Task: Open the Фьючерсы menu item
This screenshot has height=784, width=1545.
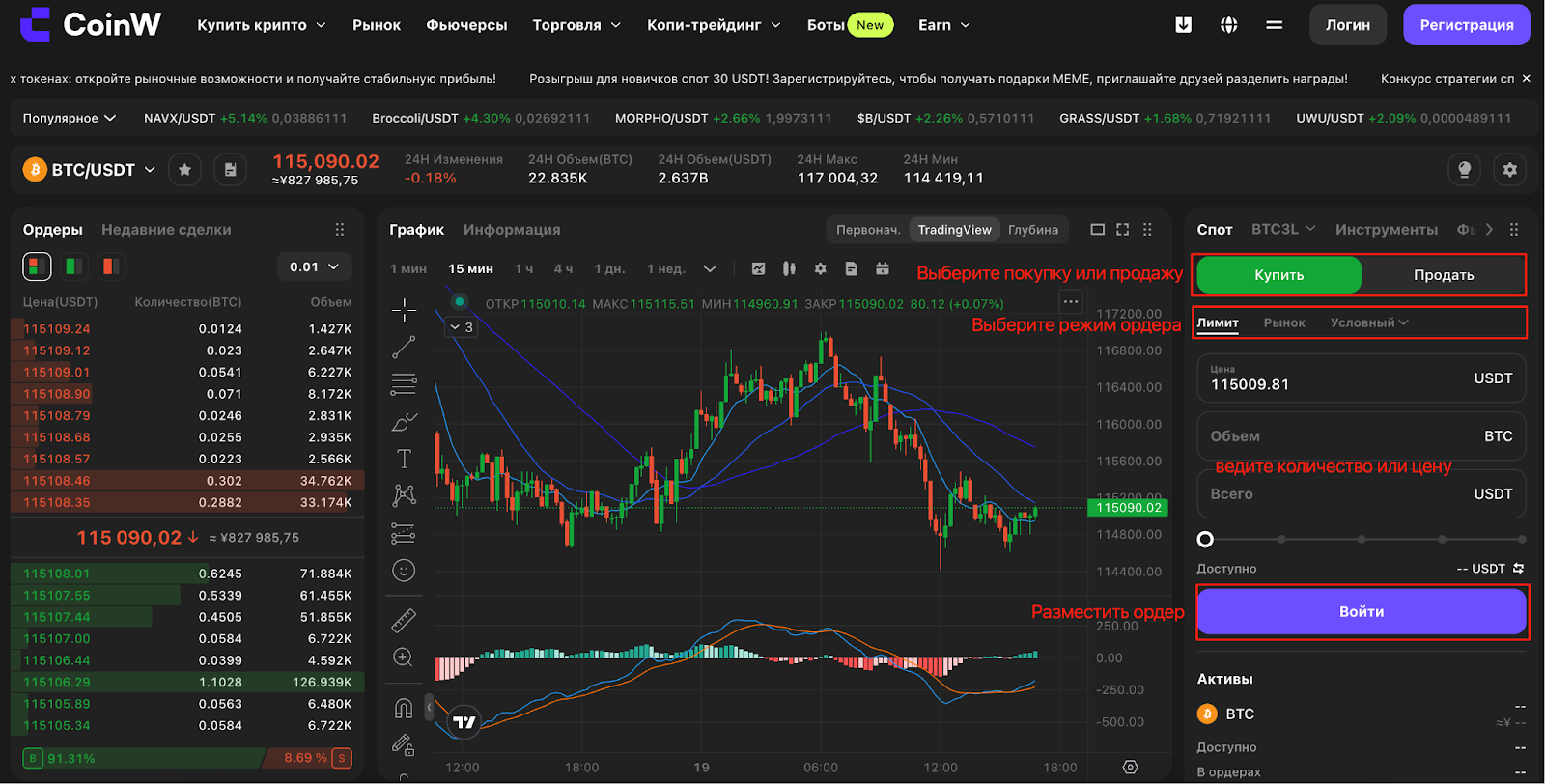Action: click(x=466, y=25)
